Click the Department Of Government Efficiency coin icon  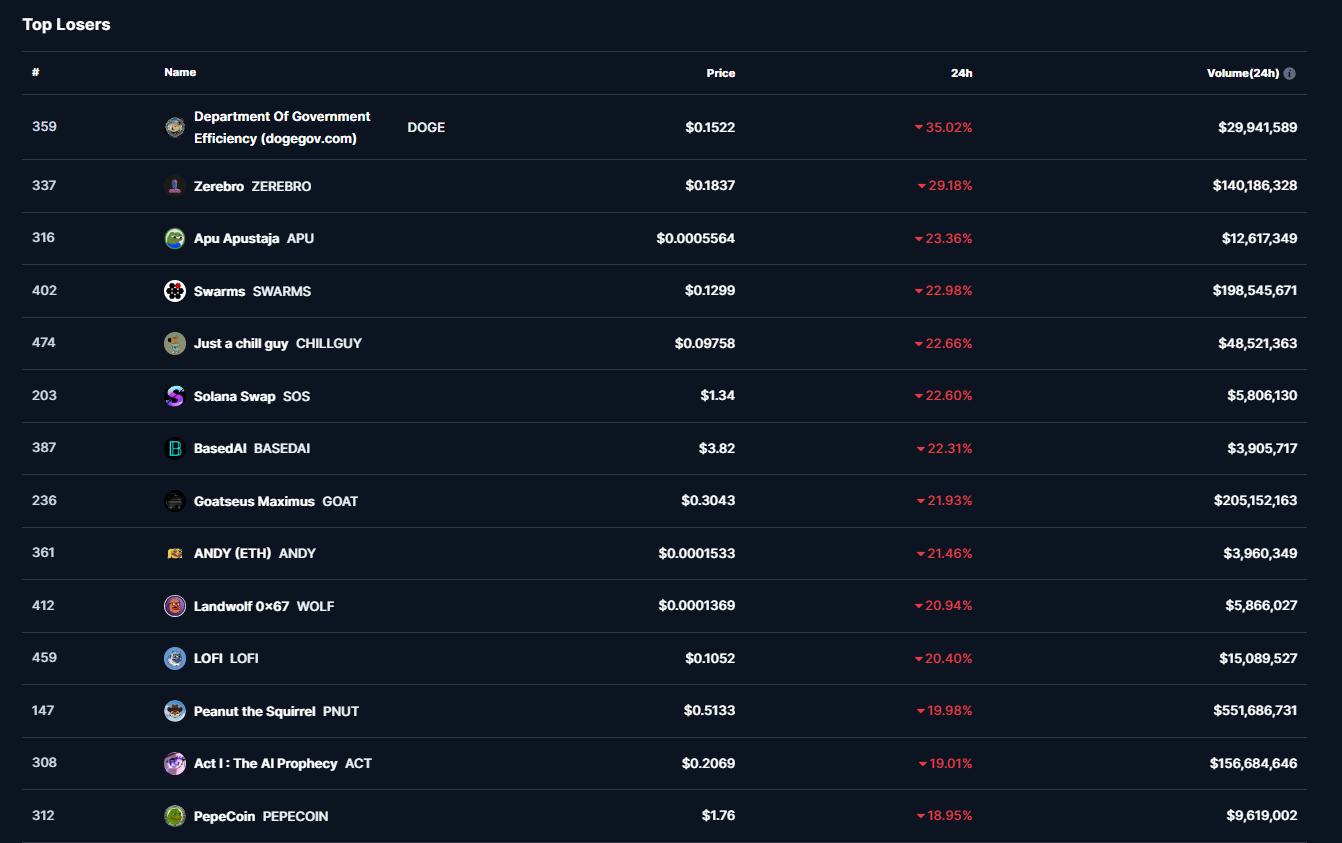175,127
